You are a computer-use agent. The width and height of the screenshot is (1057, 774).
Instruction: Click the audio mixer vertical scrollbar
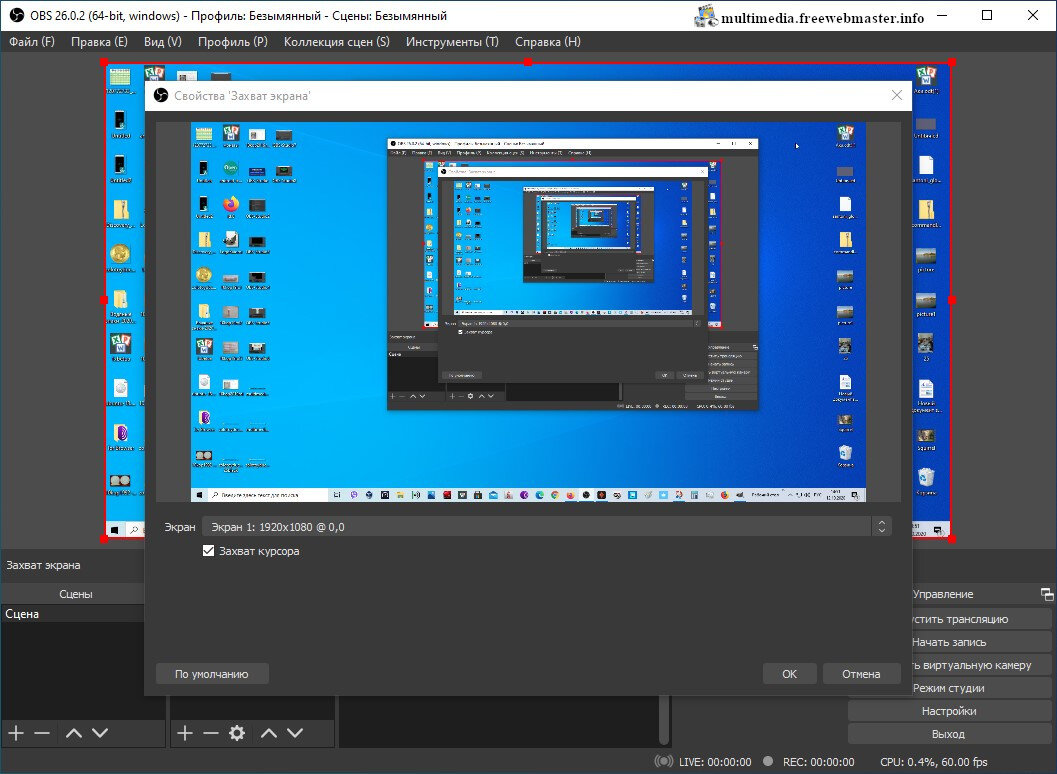[665, 719]
